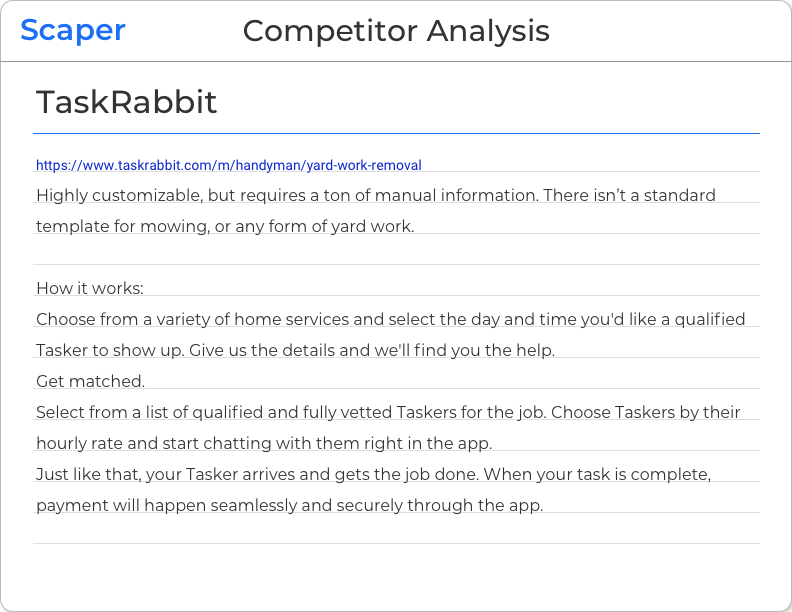Click the line starting "Highly customizable"
The height and width of the screenshot is (612, 792).
coord(375,195)
